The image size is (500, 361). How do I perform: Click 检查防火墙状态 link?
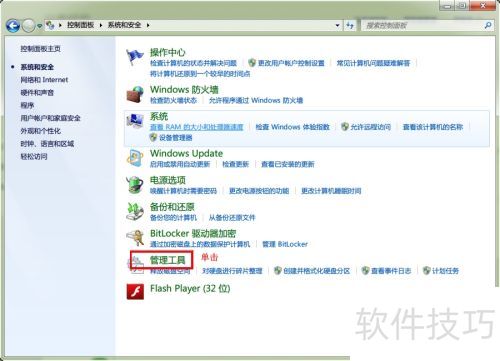point(173,100)
